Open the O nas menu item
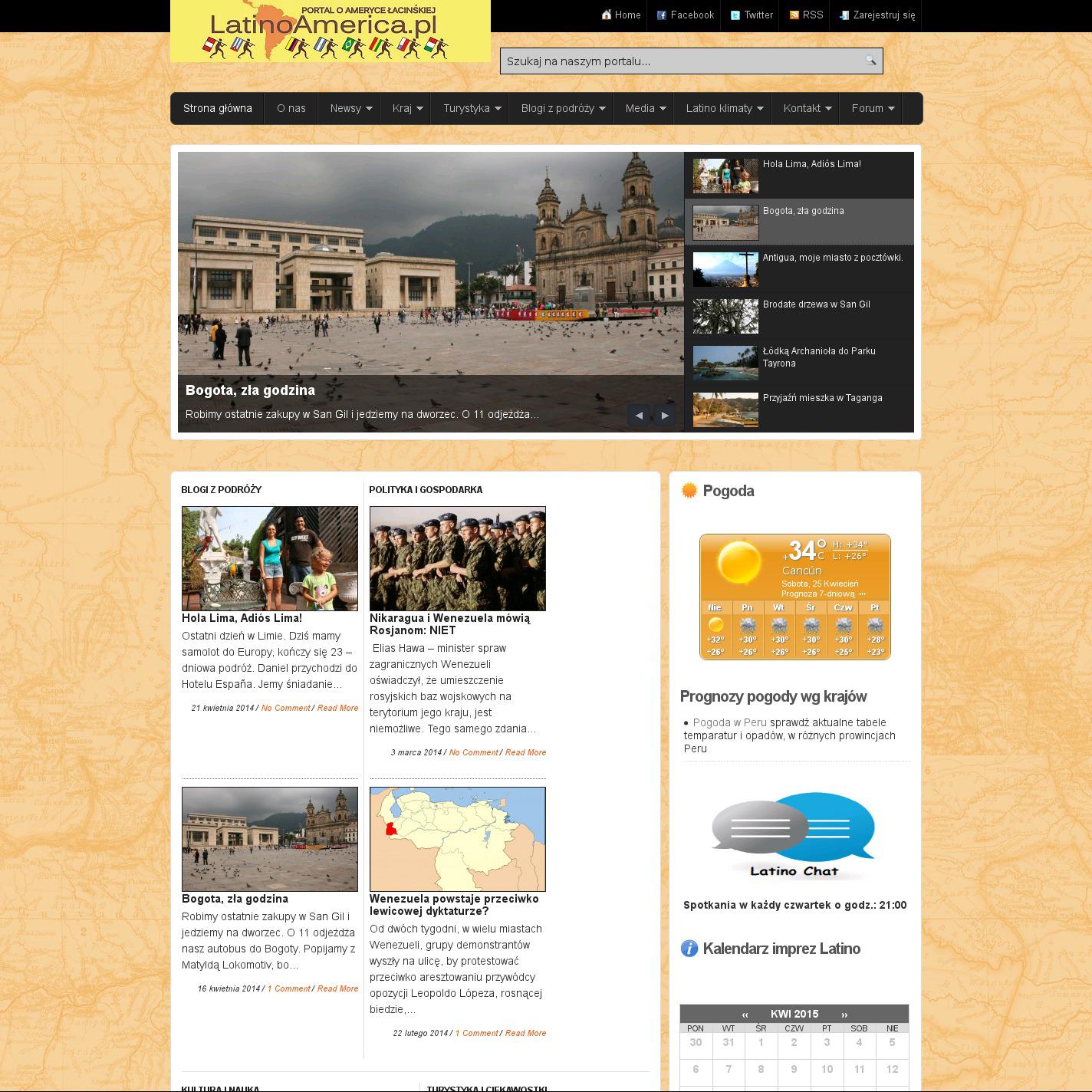Image resolution: width=1092 pixels, height=1092 pixels. click(x=291, y=108)
